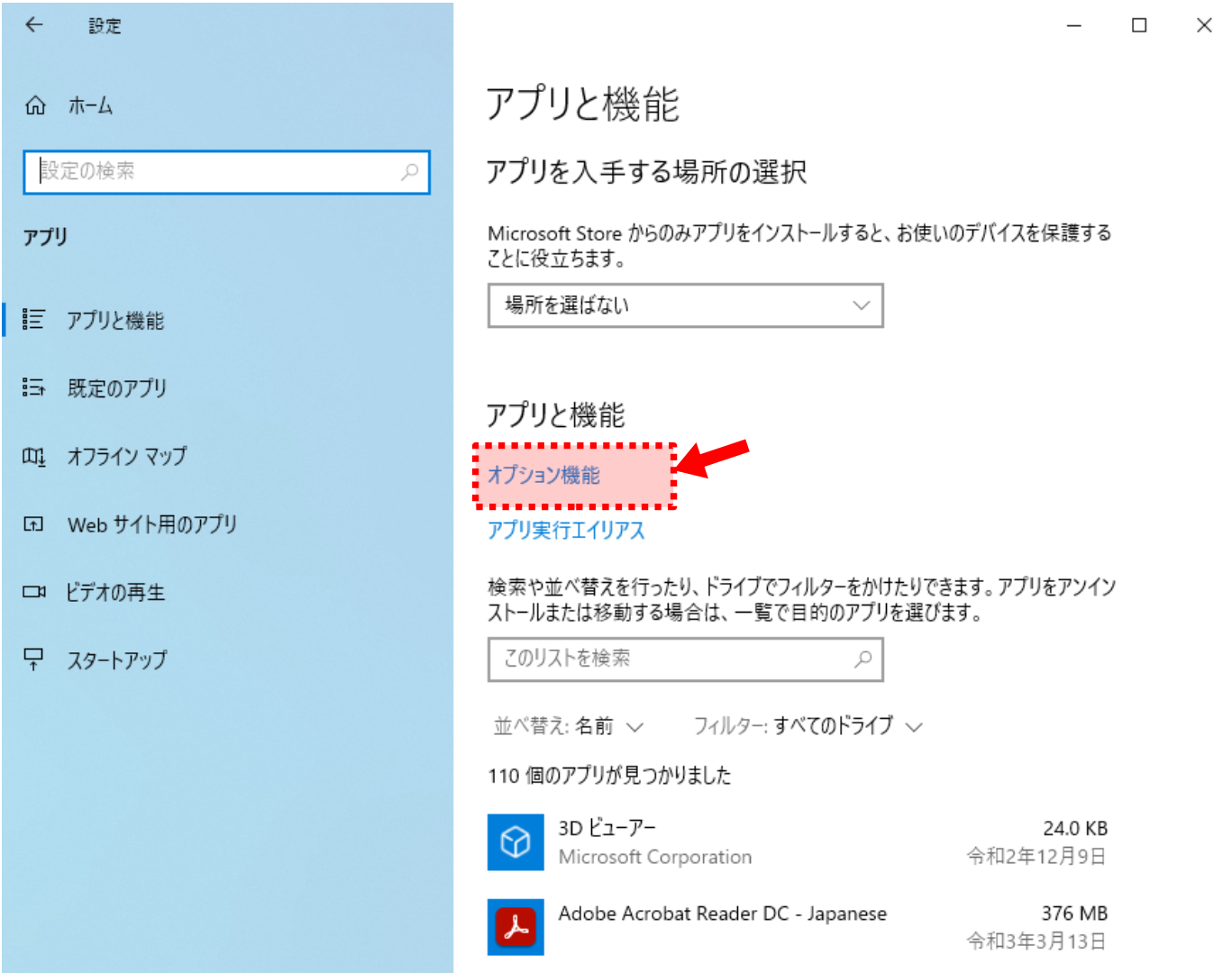Open the フィルター: すべてのドライブ dropdown
This screenshot has height=973, width=1232.
[x=808, y=726]
